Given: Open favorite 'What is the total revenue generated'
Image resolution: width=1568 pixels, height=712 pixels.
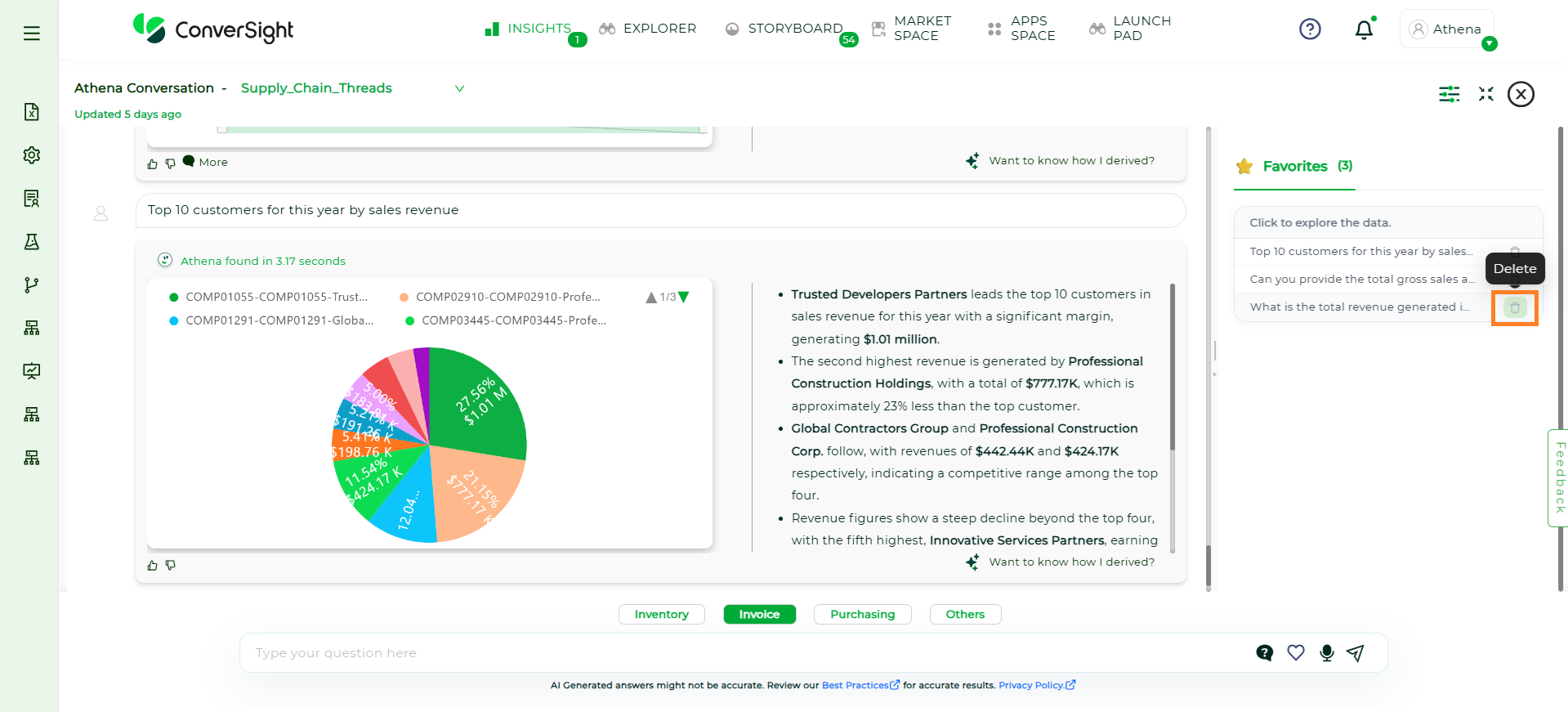Looking at the screenshot, I should point(1360,307).
